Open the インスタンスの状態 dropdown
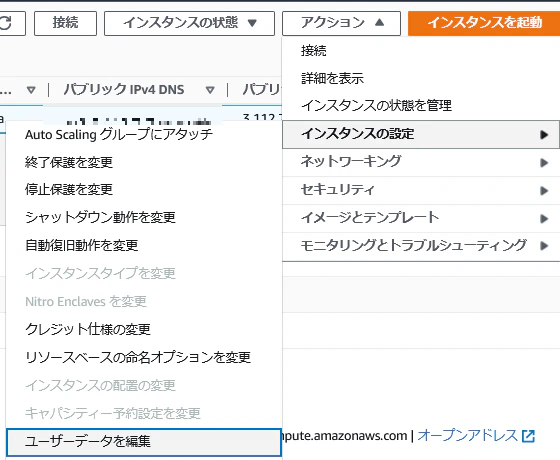560x460 pixels. click(x=189, y=23)
